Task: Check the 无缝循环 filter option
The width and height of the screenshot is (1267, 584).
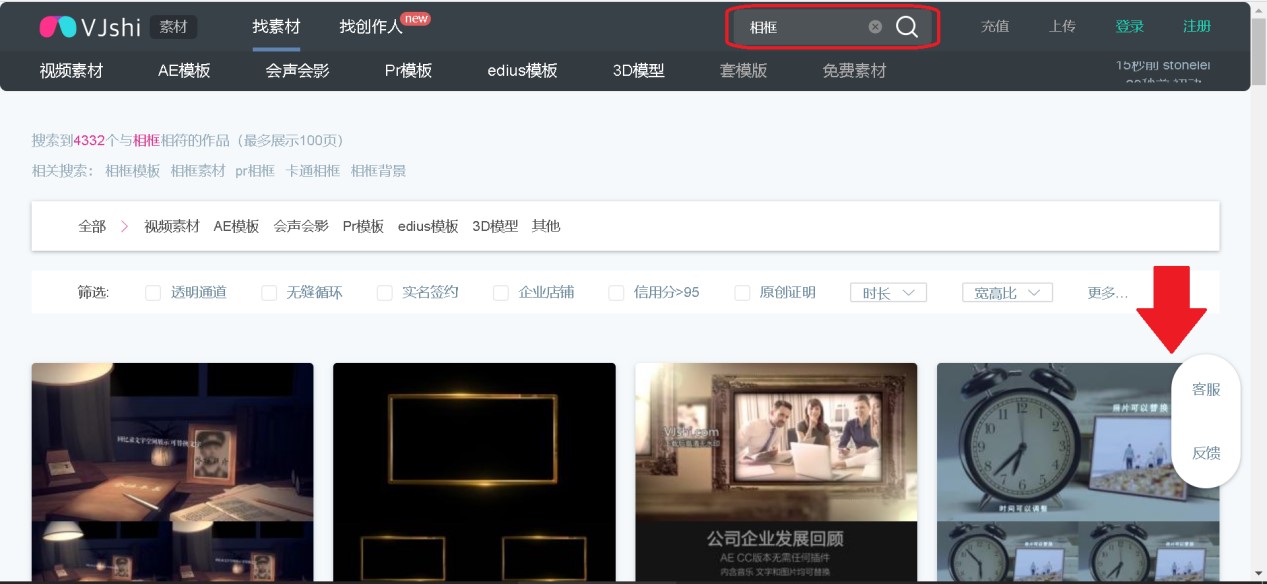Action: click(269, 292)
